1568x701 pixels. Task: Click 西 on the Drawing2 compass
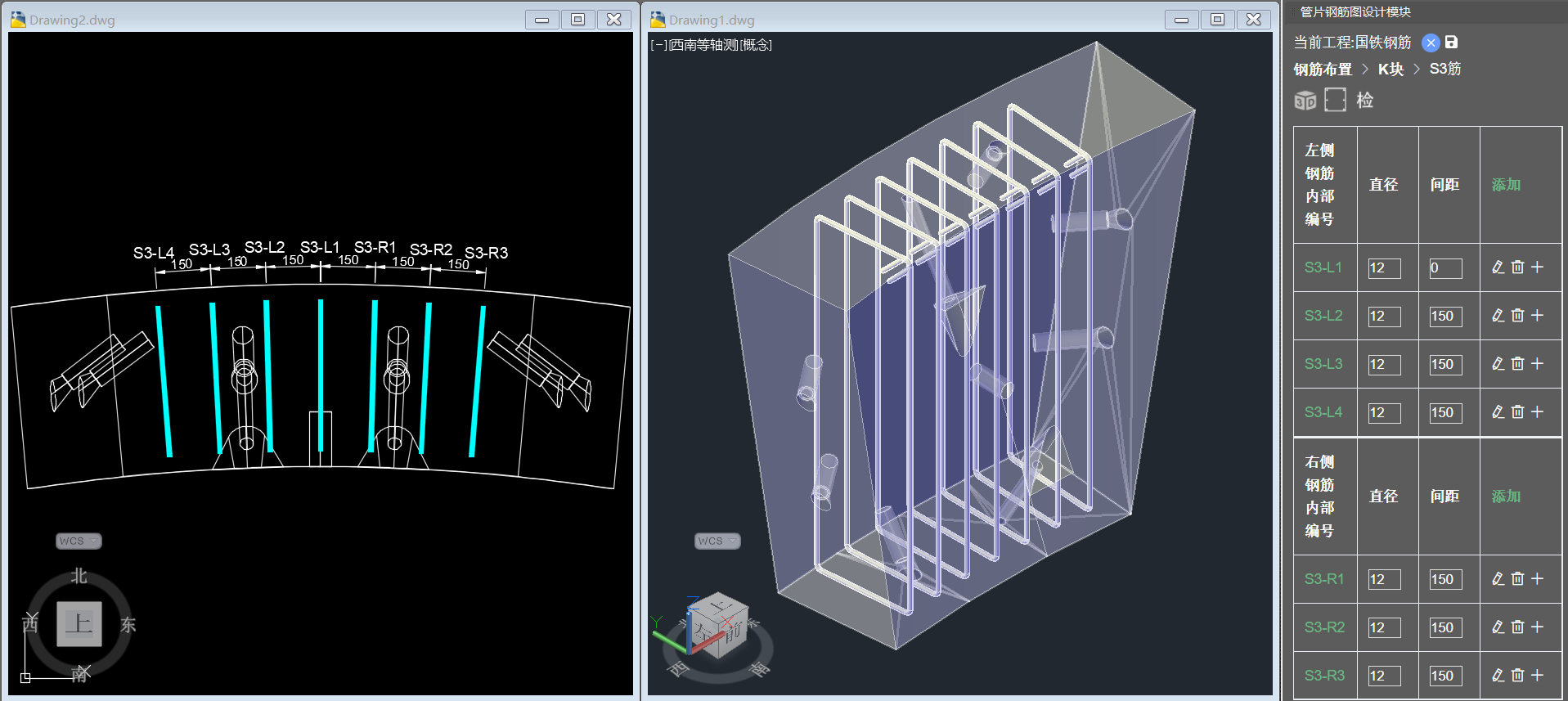30,625
